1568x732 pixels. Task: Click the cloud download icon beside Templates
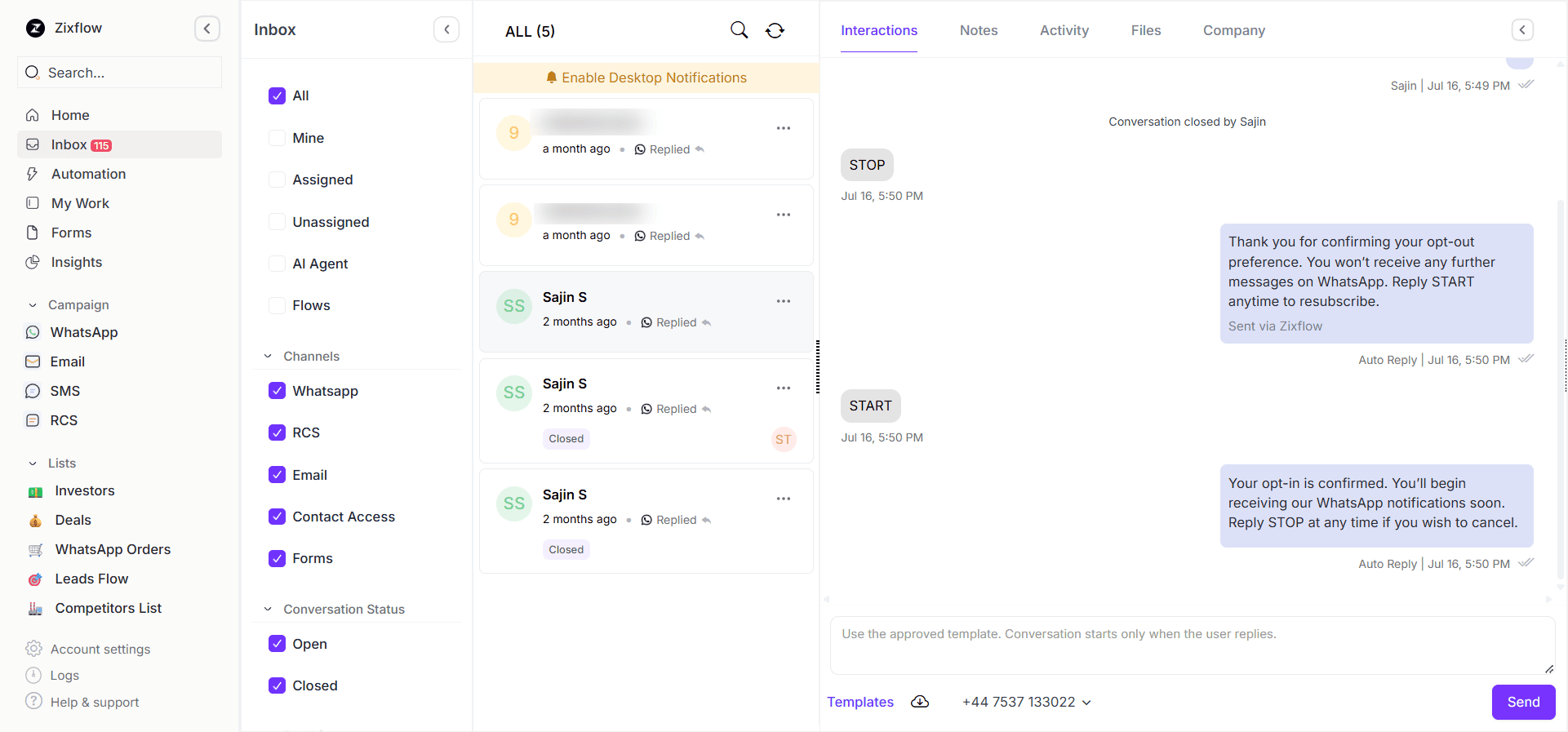[920, 702]
